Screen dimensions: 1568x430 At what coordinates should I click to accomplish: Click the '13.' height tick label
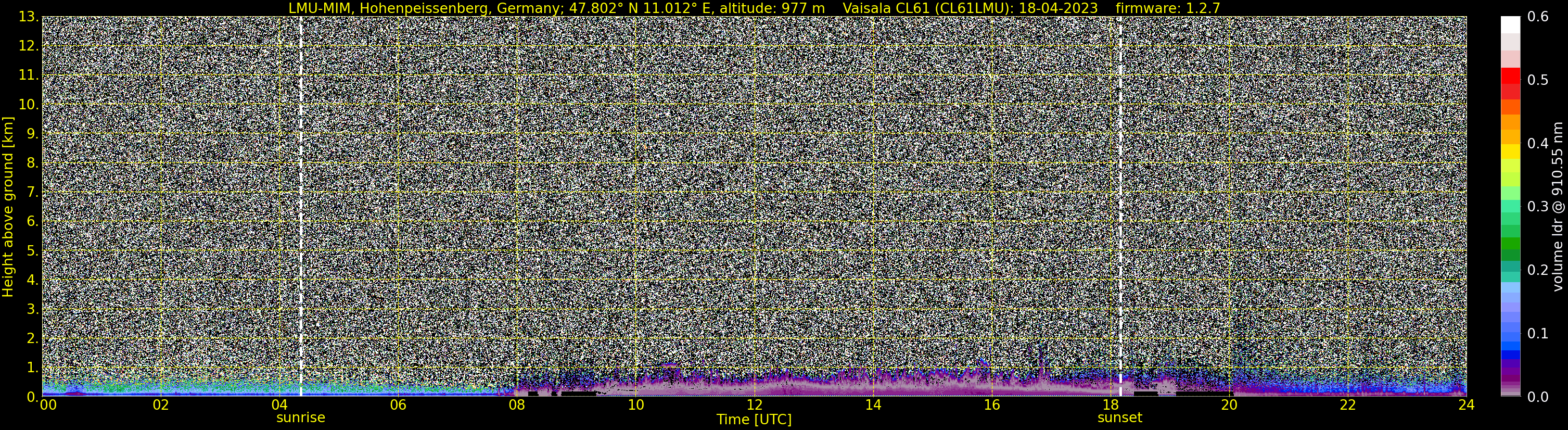pos(29,17)
